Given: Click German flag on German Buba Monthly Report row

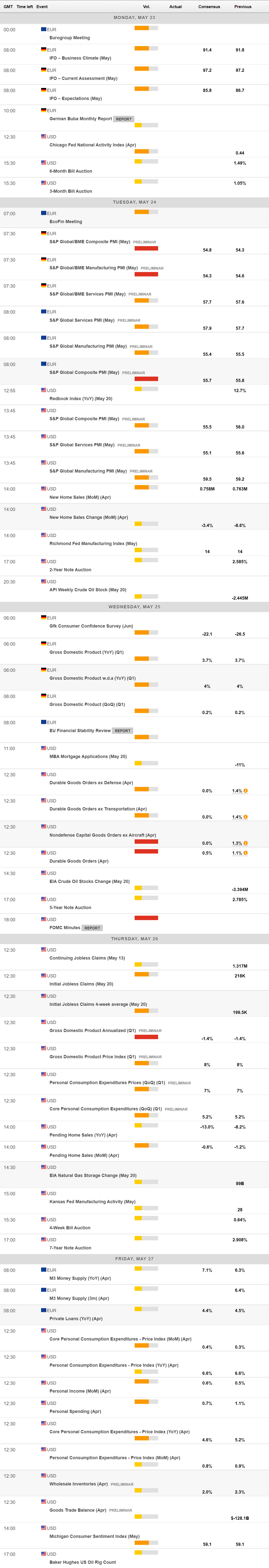Looking at the screenshot, I should coord(44,110).
